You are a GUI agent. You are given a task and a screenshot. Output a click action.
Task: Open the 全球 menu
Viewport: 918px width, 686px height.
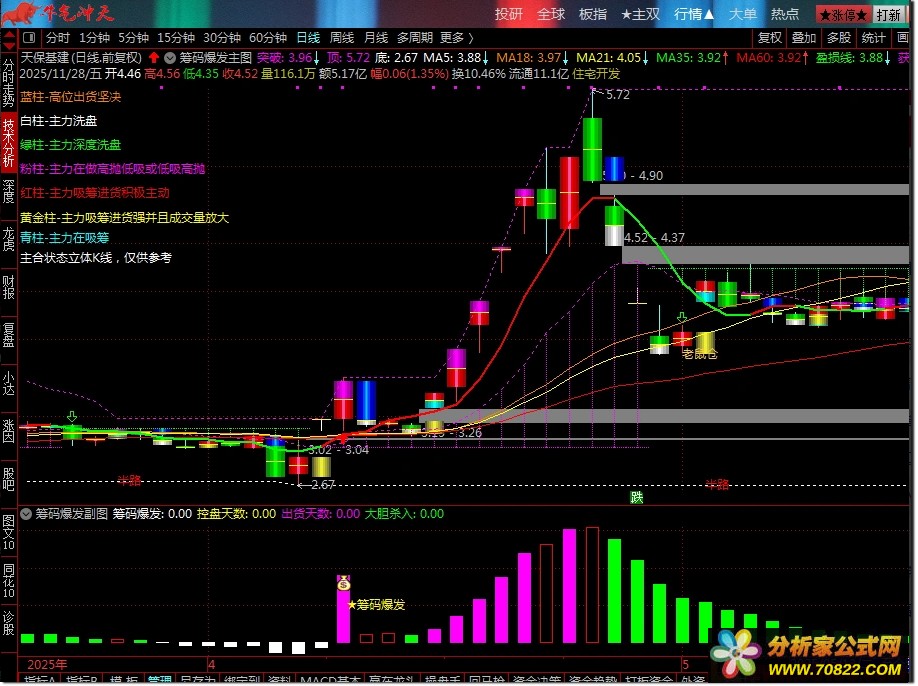click(x=550, y=14)
